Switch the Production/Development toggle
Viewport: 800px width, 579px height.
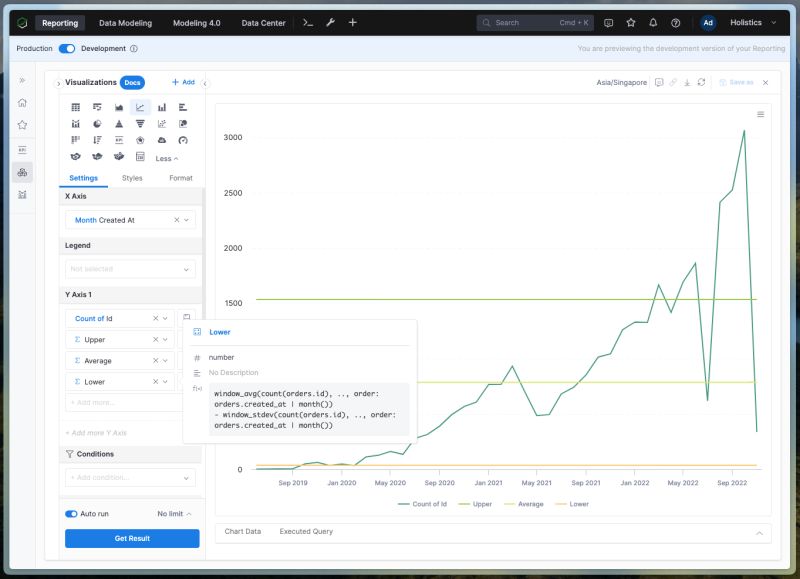pyautogui.click(x=67, y=48)
